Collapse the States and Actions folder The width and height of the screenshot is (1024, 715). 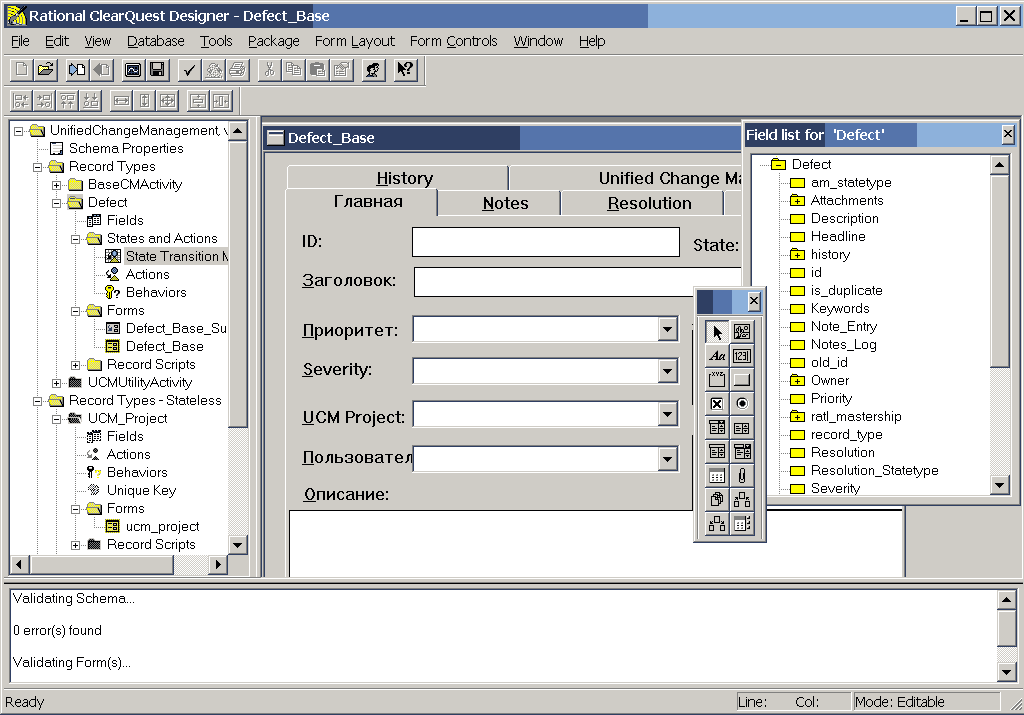click(x=76, y=239)
